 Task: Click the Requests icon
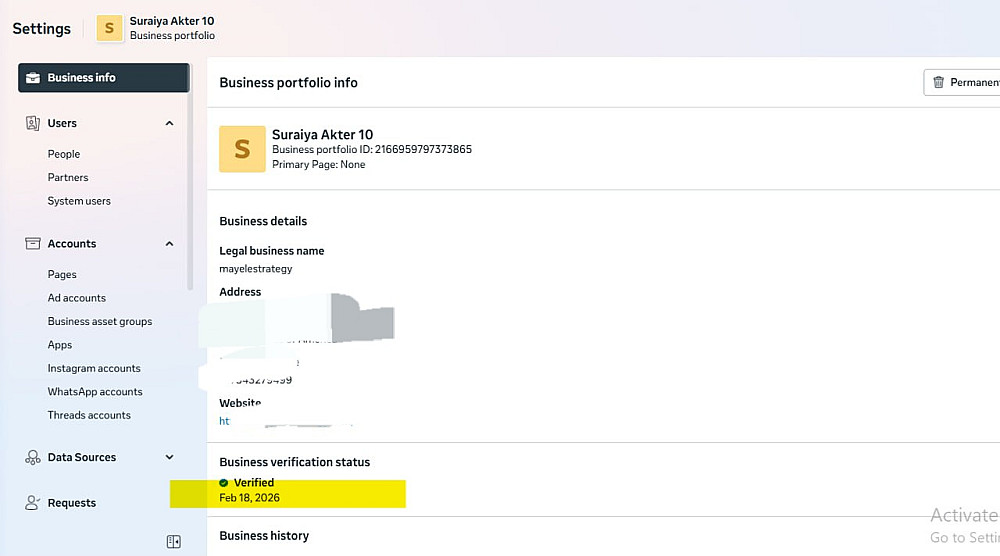click(33, 503)
